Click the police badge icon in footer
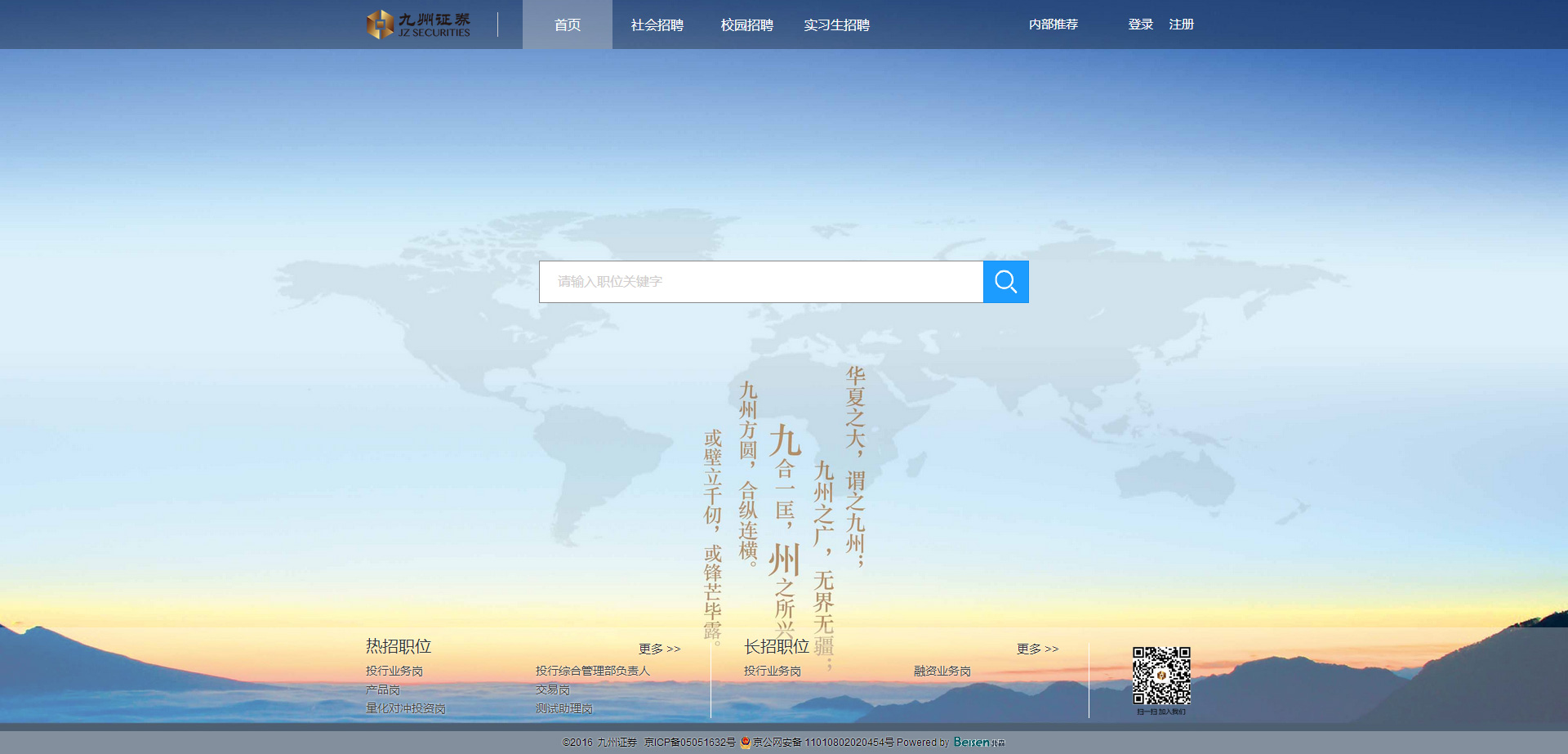Screen dimensions: 1568x754 point(746,742)
